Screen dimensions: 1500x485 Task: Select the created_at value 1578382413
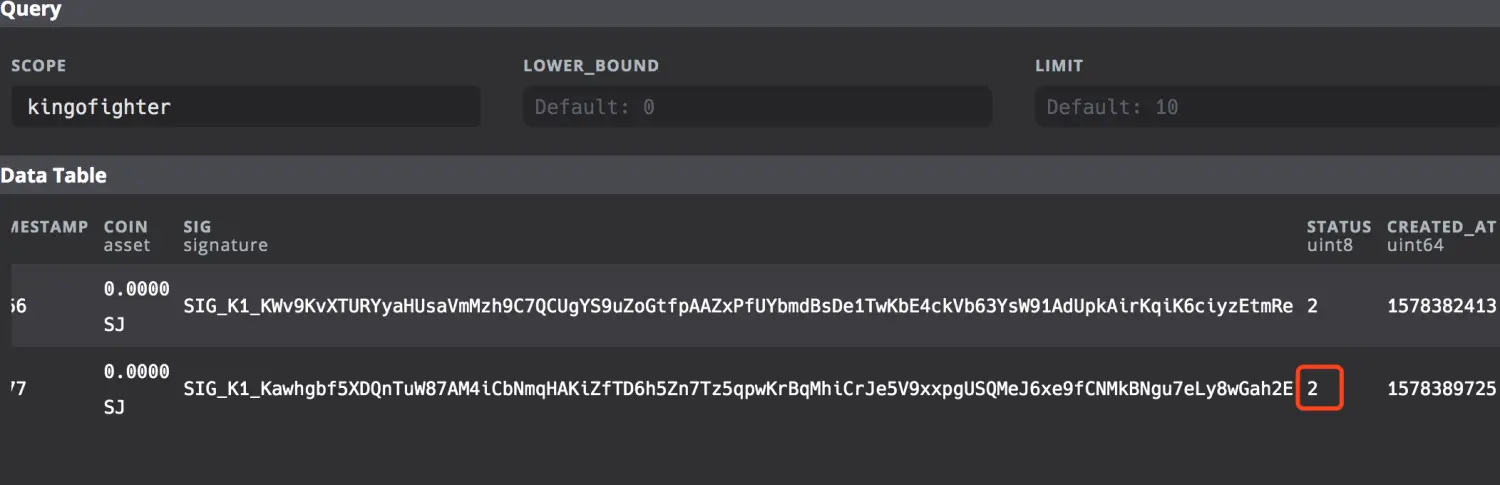(1441, 305)
